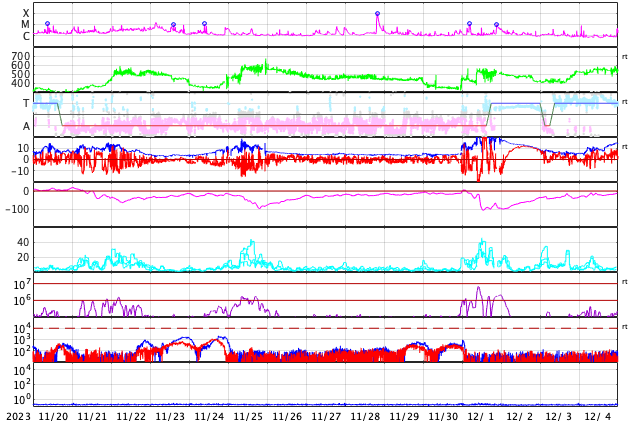Click the 10^0 axis label in bottom panel

point(22,400)
